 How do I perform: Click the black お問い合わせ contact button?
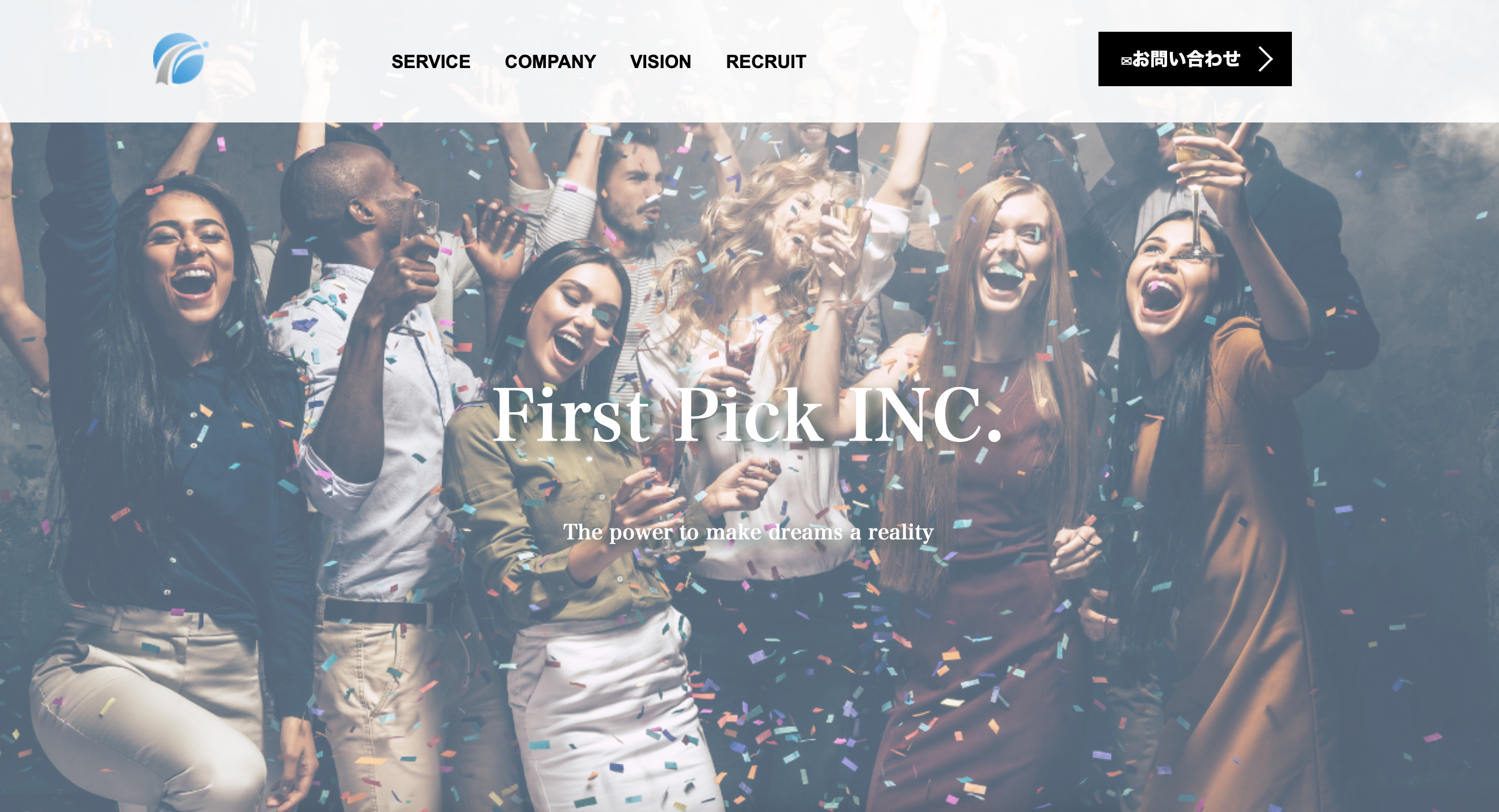coord(1195,59)
